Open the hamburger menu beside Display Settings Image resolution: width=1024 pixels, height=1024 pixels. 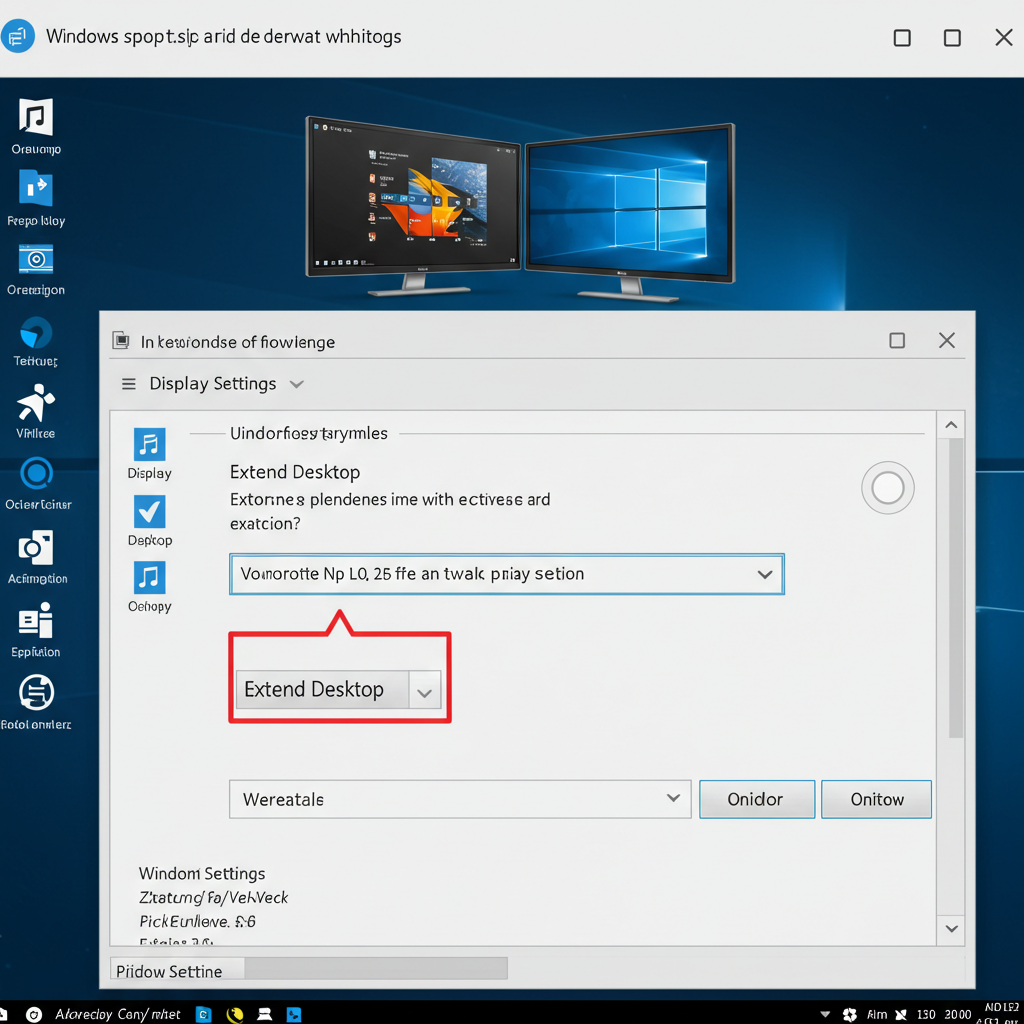click(x=129, y=384)
